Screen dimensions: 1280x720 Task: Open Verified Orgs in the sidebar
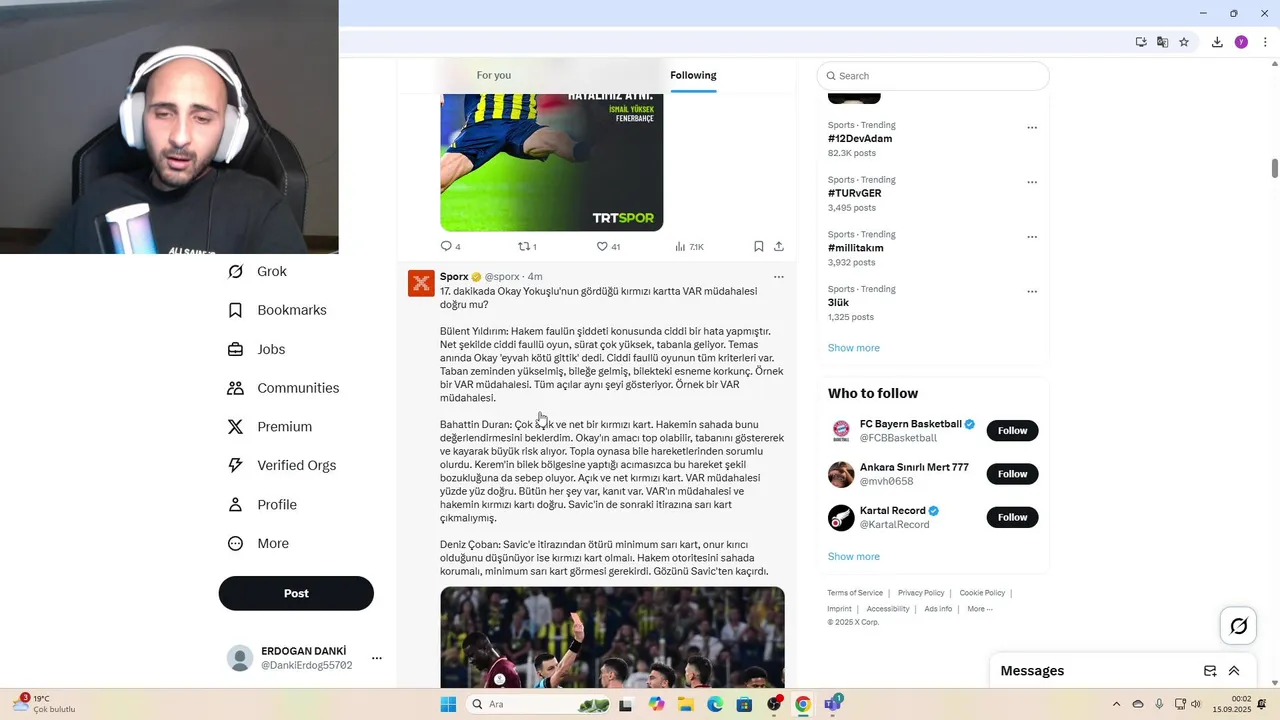pos(281,465)
